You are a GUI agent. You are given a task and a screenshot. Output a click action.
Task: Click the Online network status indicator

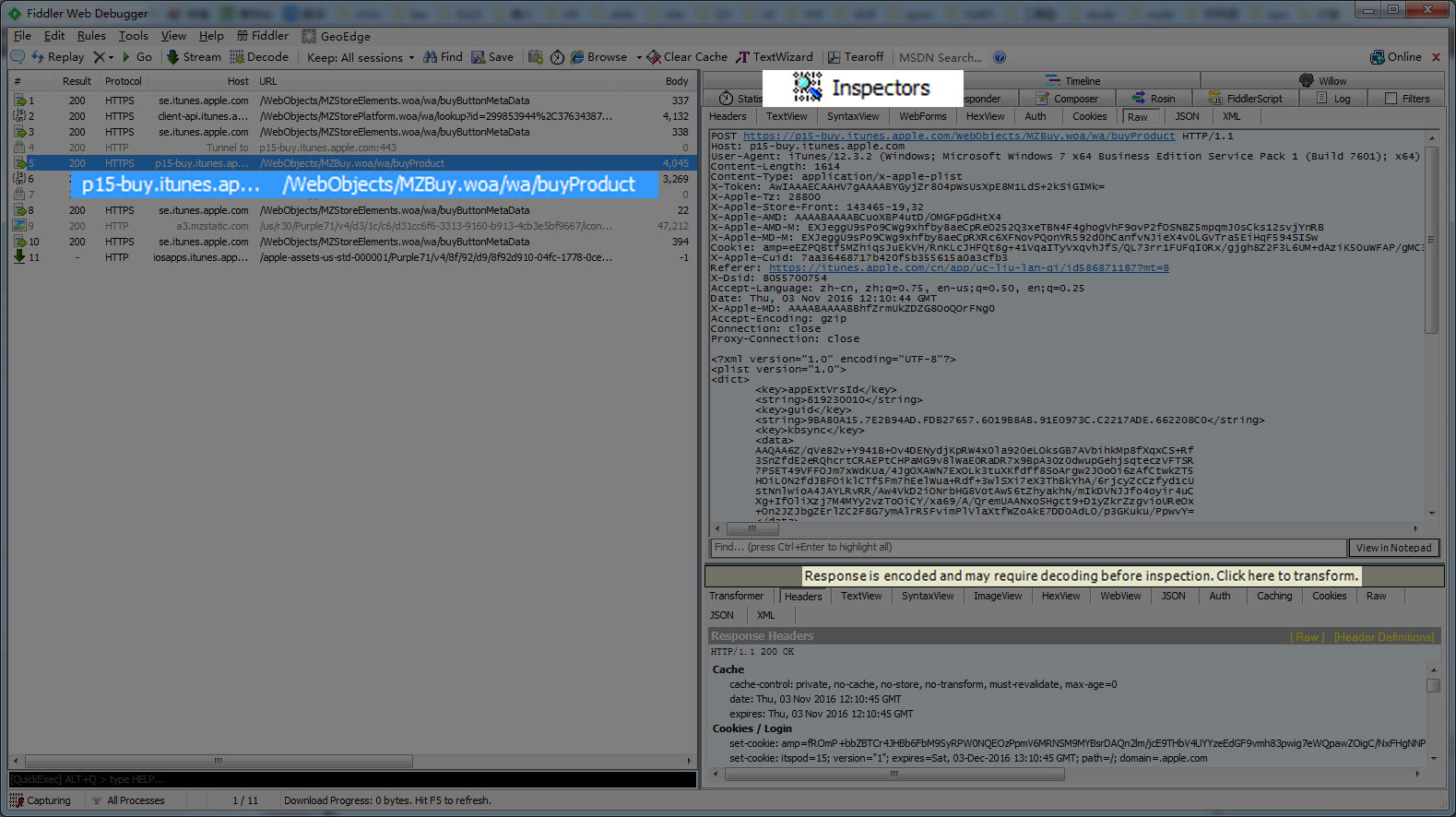click(1396, 57)
